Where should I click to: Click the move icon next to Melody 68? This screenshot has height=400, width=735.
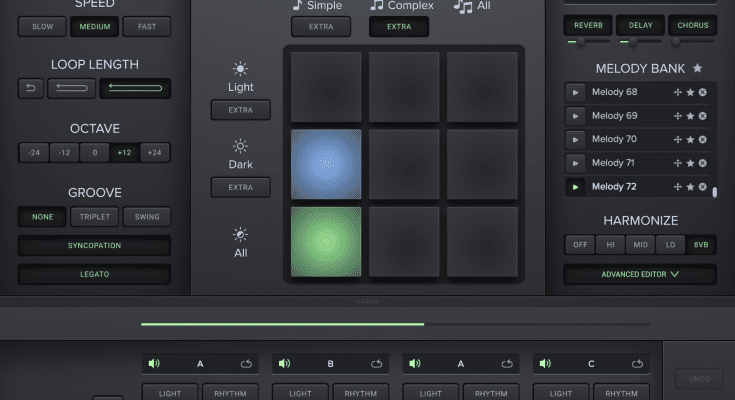coord(678,93)
